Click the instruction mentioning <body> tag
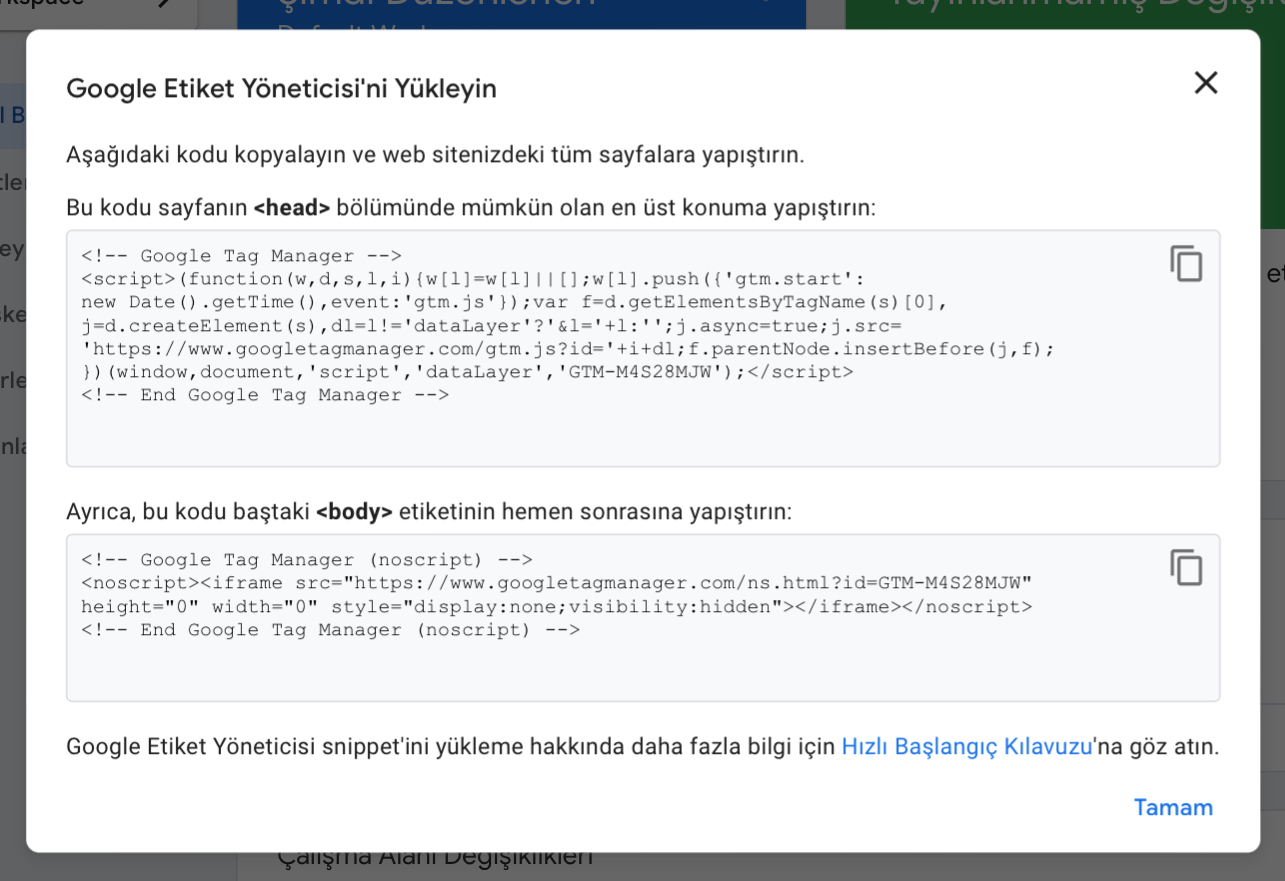 [x=429, y=512]
